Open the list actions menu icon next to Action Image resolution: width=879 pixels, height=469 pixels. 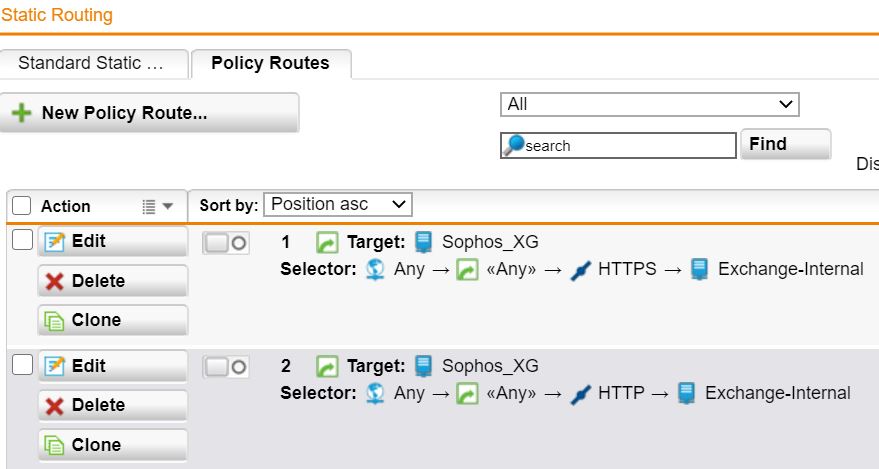tap(157, 207)
